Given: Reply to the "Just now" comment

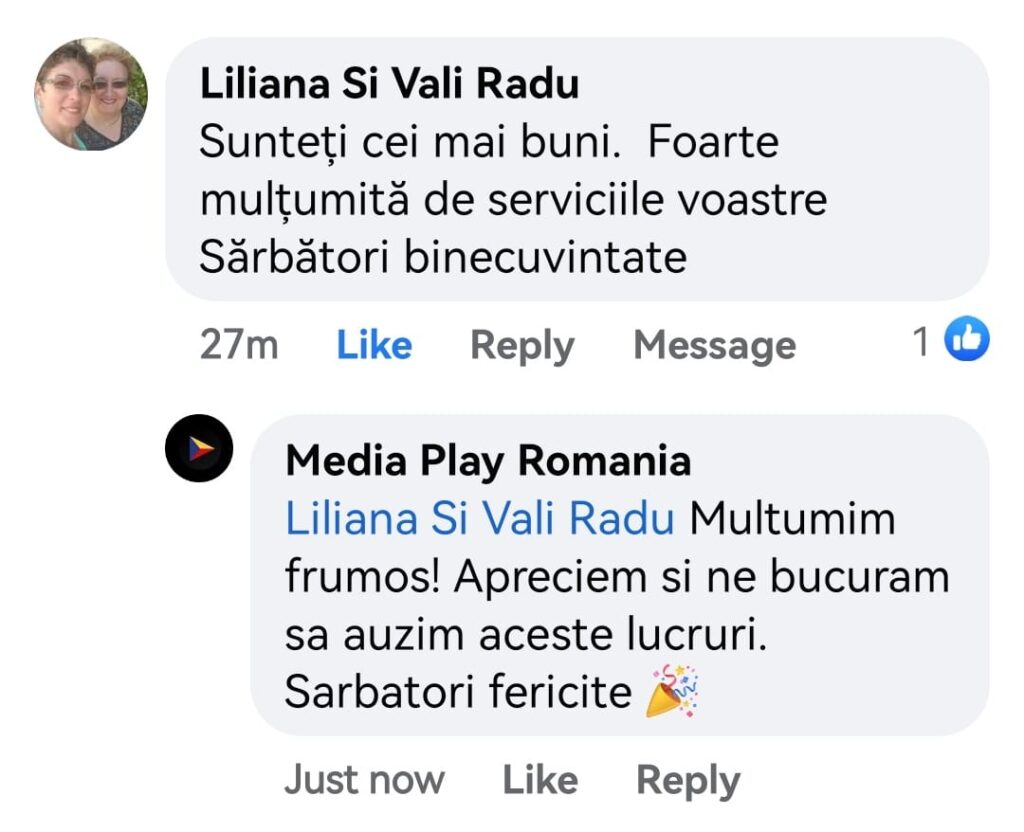Looking at the screenshot, I should (688, 780).
